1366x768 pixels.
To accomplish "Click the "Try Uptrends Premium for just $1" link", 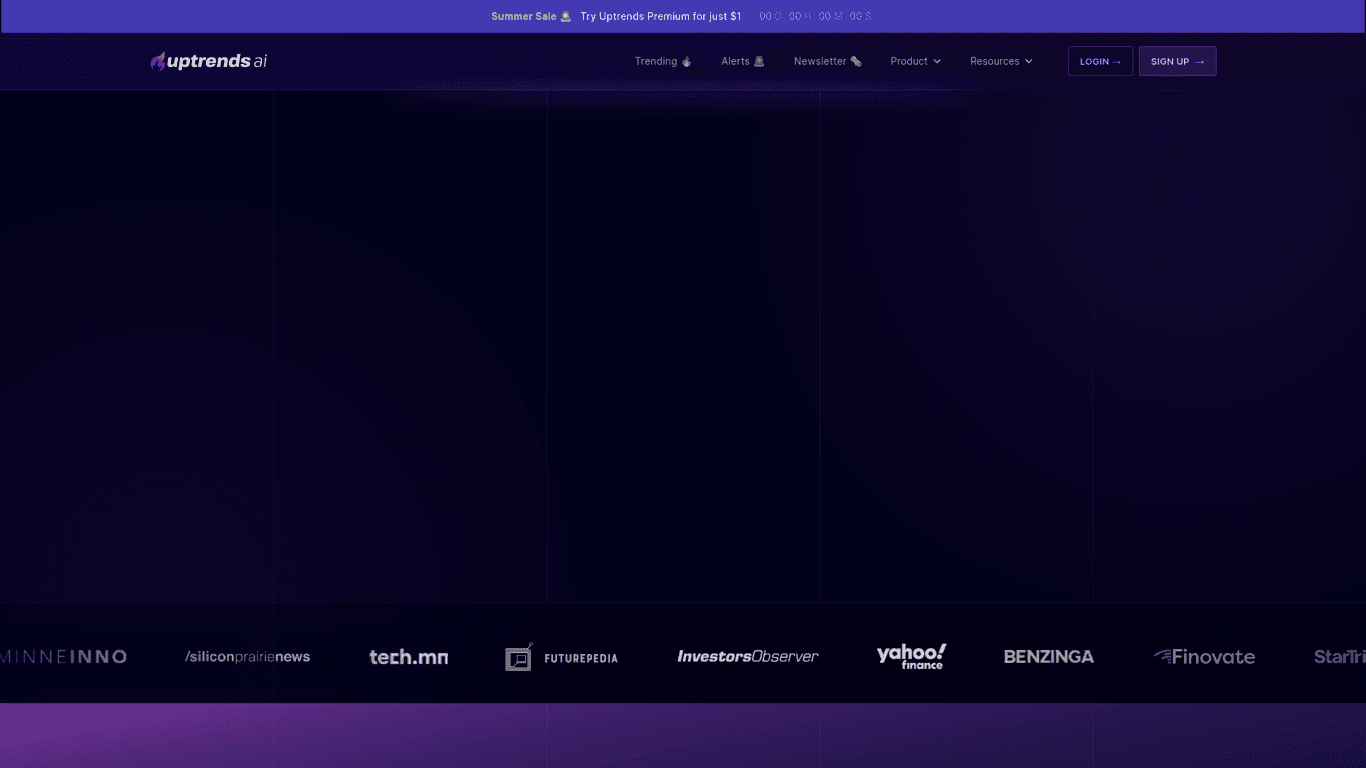I will tap(660, 17).
